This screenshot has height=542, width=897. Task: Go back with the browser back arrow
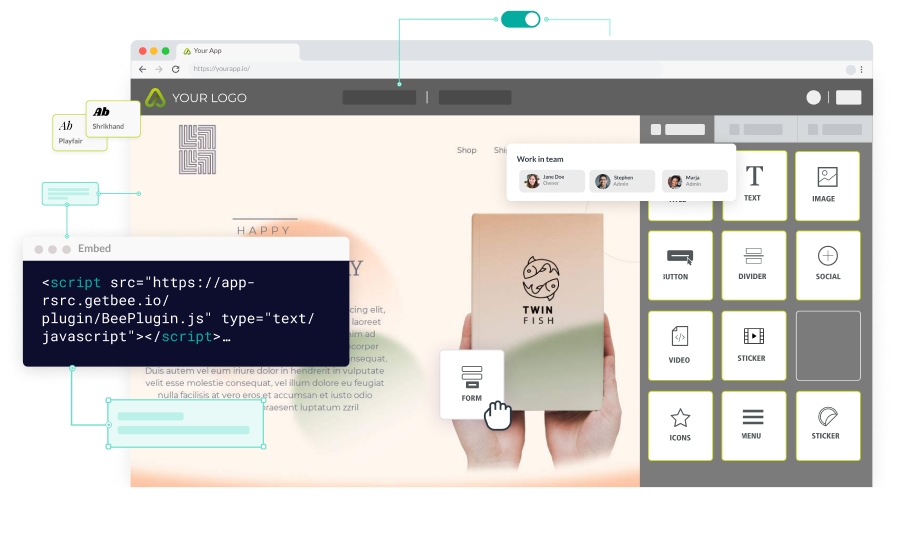[x=142, y=69]
